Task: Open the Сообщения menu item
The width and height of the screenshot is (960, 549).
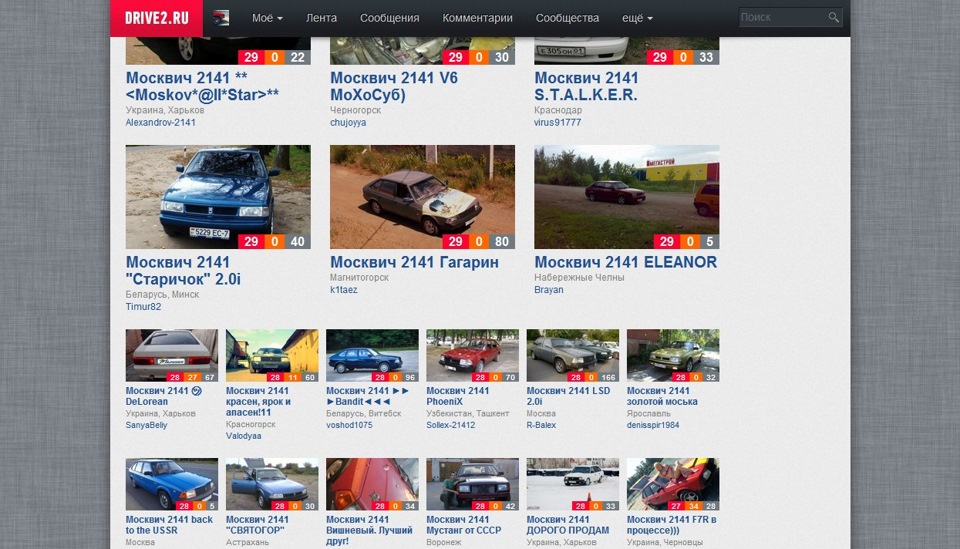Action: (x=389, y=18)
